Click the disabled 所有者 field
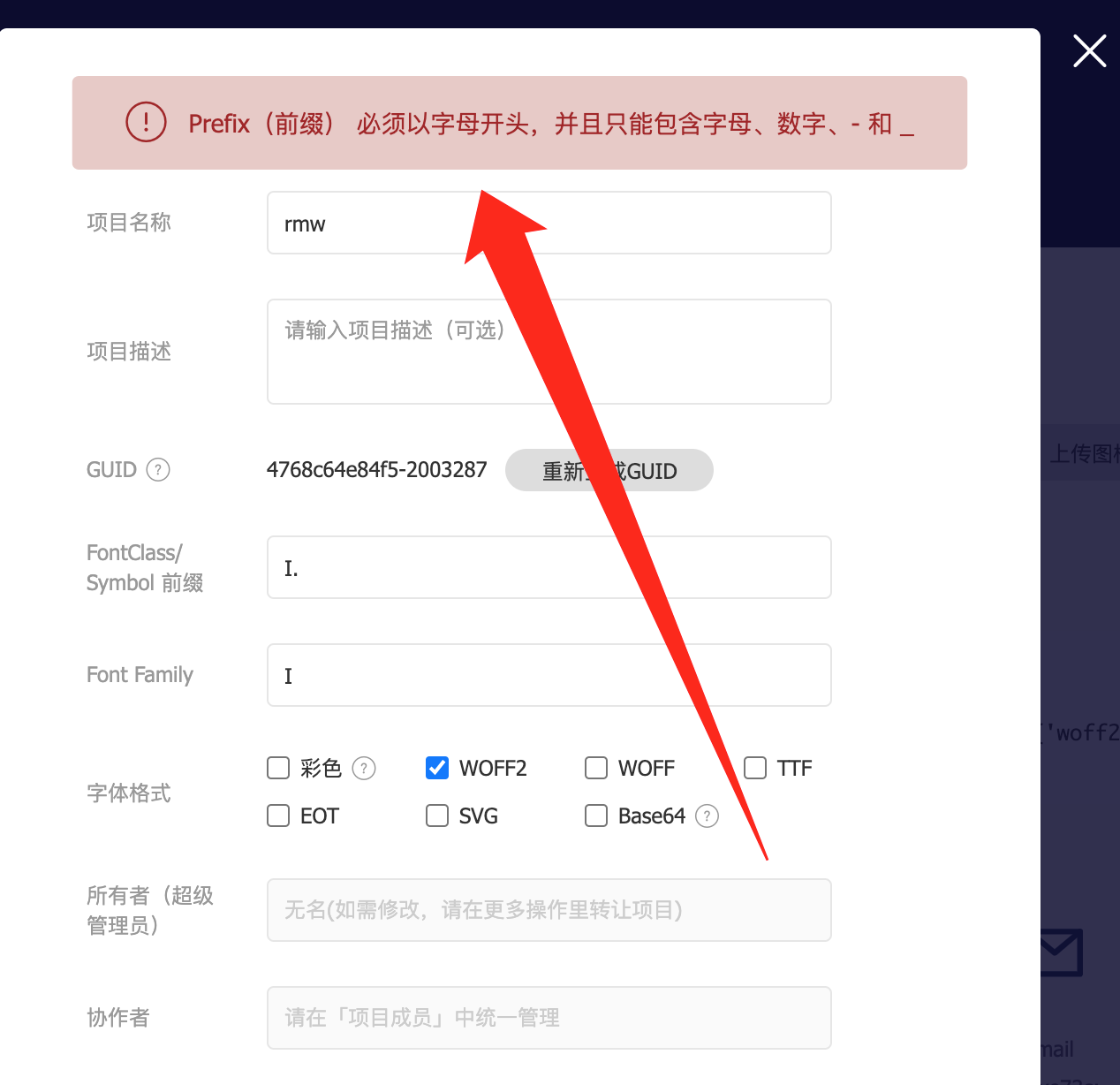The width and height of the screenshot is (1120, 1085). click(x=549, y=910)
